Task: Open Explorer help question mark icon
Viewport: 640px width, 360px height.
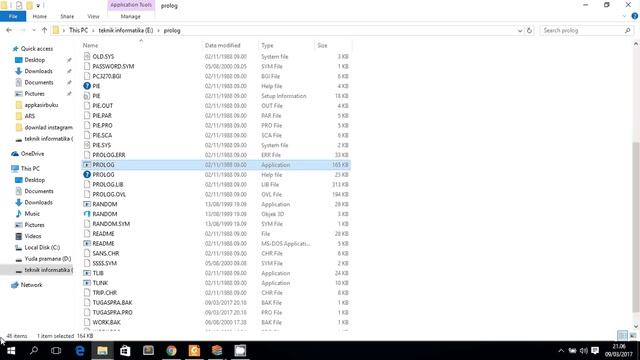Action: [635, 16]
